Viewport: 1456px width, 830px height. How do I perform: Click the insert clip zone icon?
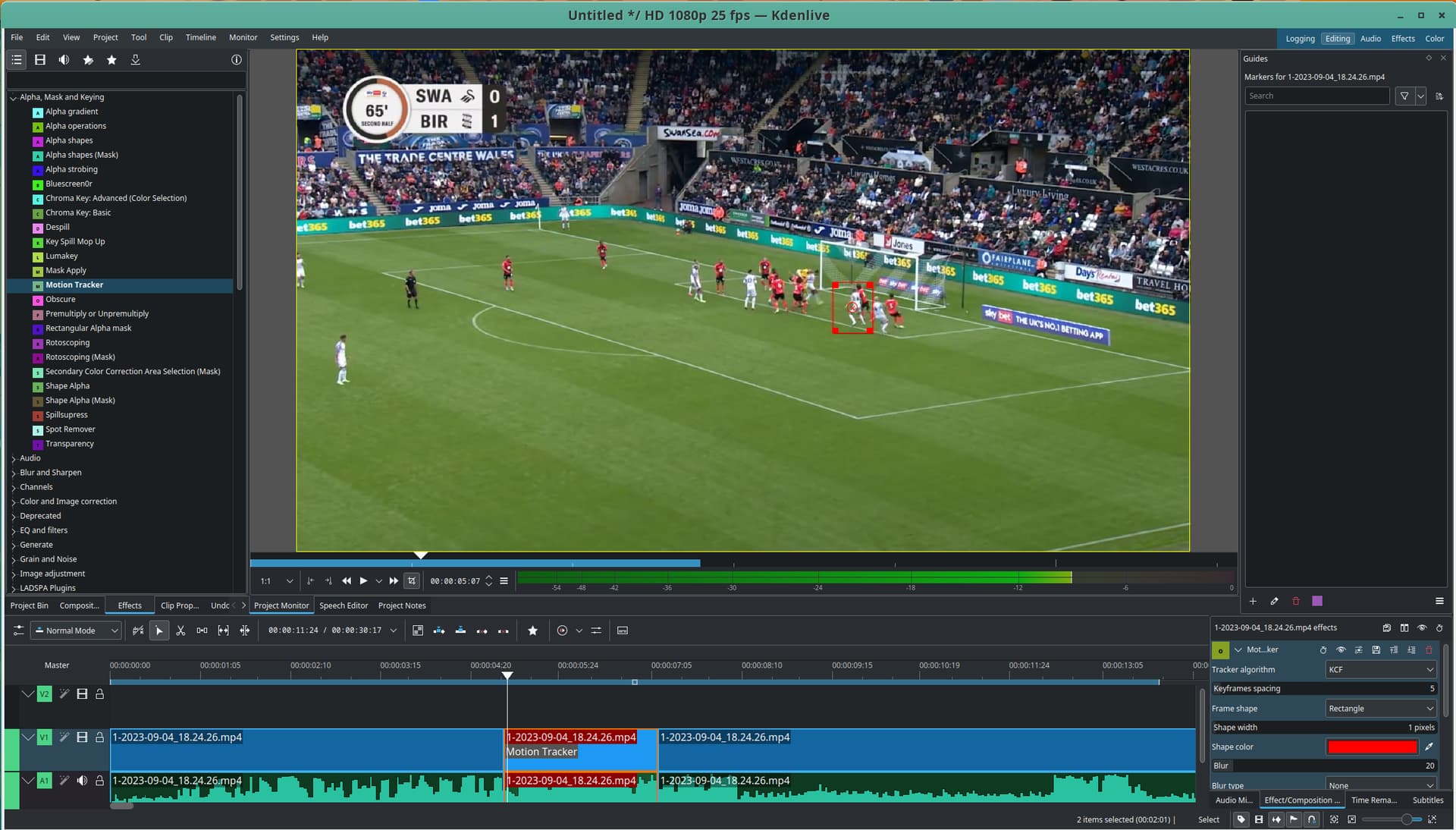tap(439, 630)
